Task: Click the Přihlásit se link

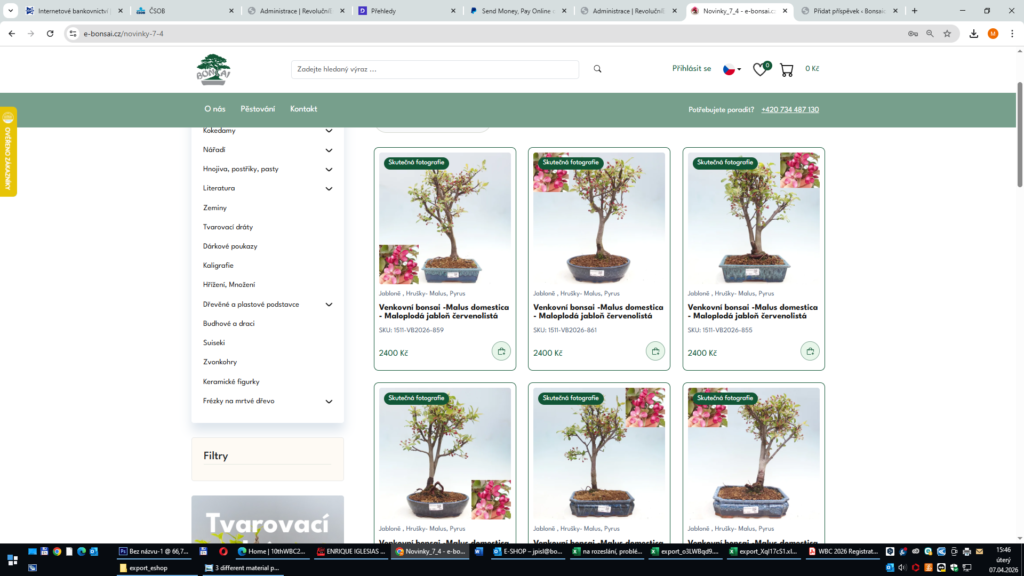Action: click(691, 69)
